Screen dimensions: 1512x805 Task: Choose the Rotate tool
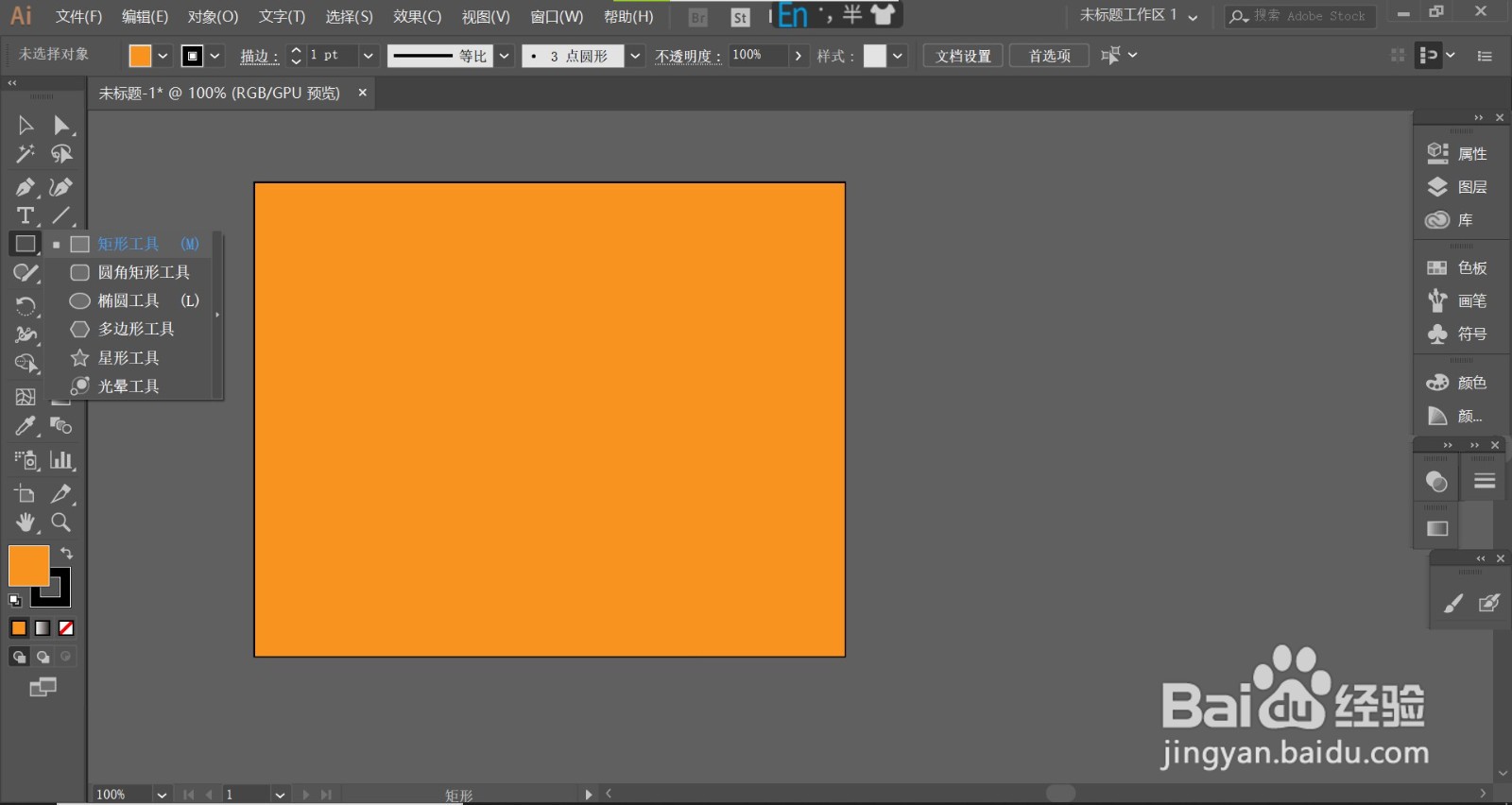point(26,305)
